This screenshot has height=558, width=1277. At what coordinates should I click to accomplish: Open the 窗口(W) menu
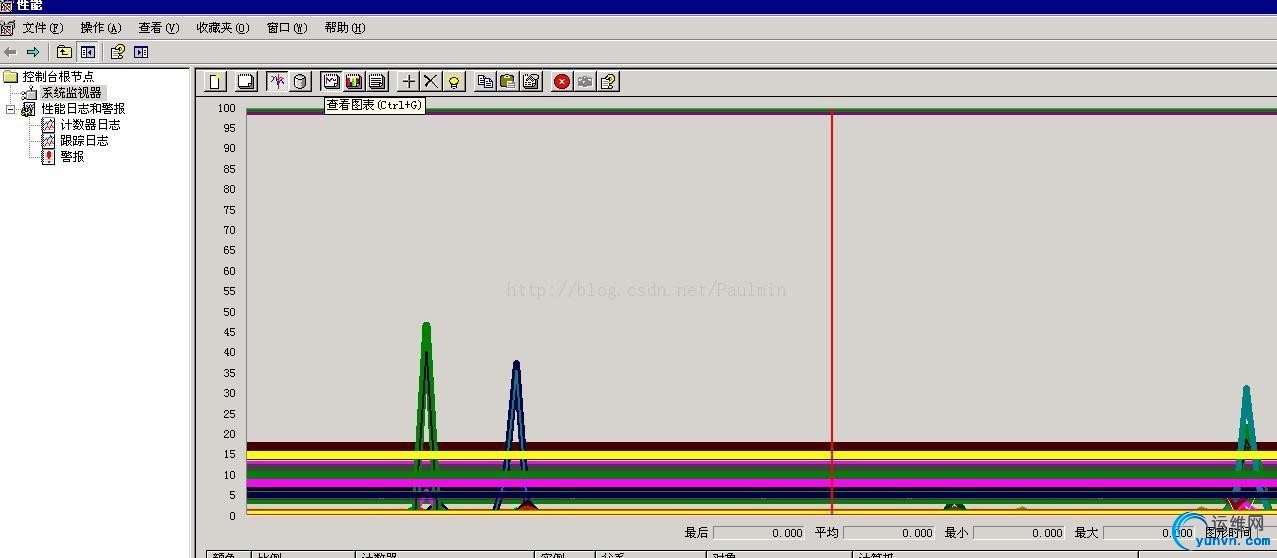pyautogui.click(x=287, y=28)
